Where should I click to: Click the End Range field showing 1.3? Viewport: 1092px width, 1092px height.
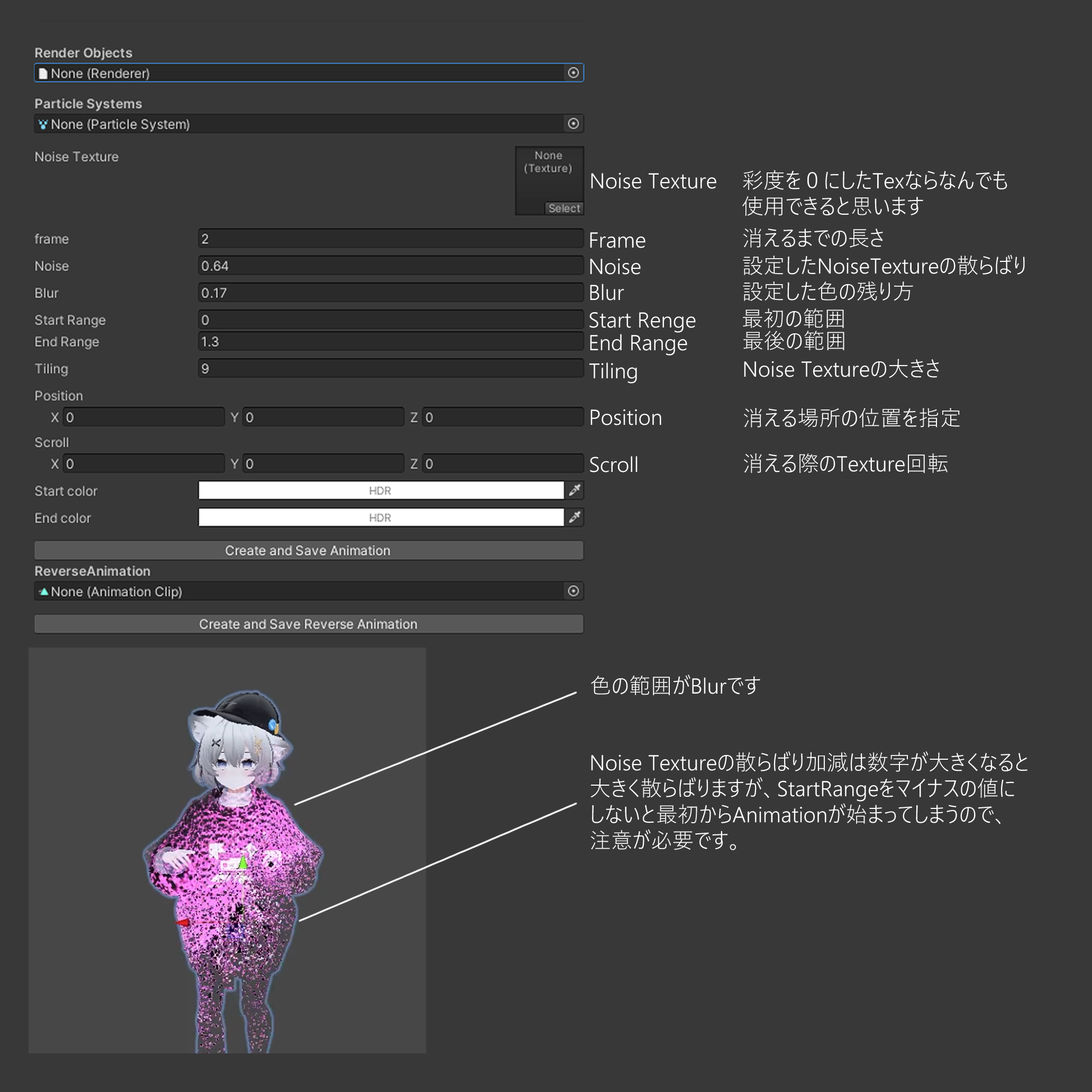pos(390,341)
